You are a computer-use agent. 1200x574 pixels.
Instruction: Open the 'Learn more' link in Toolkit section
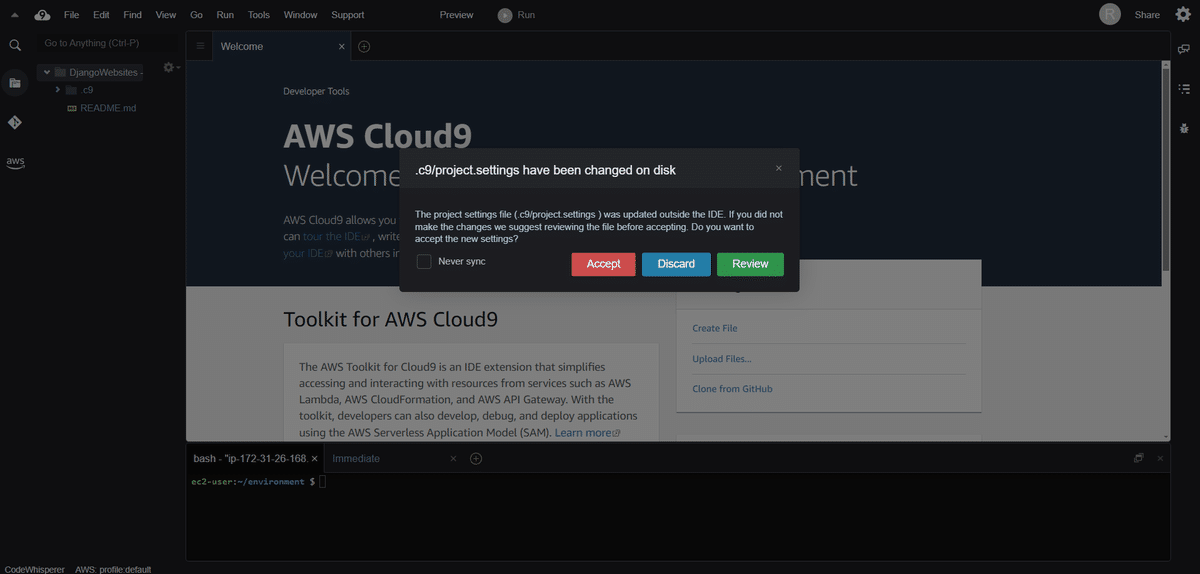(x=587, y=433)
